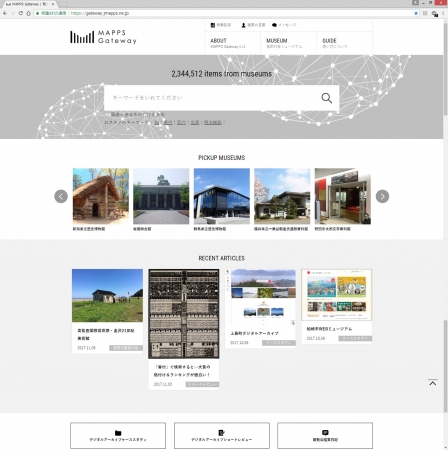Screen dimensions: 448x450
Task: Open the speech bubble message link in header
Action: [x=284, y=25]
